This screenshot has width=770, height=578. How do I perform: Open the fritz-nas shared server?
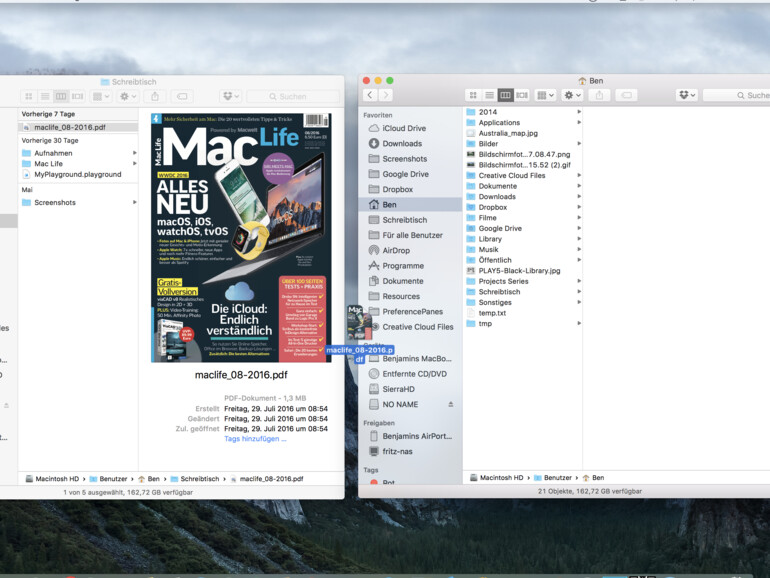(x=396, y=451)
